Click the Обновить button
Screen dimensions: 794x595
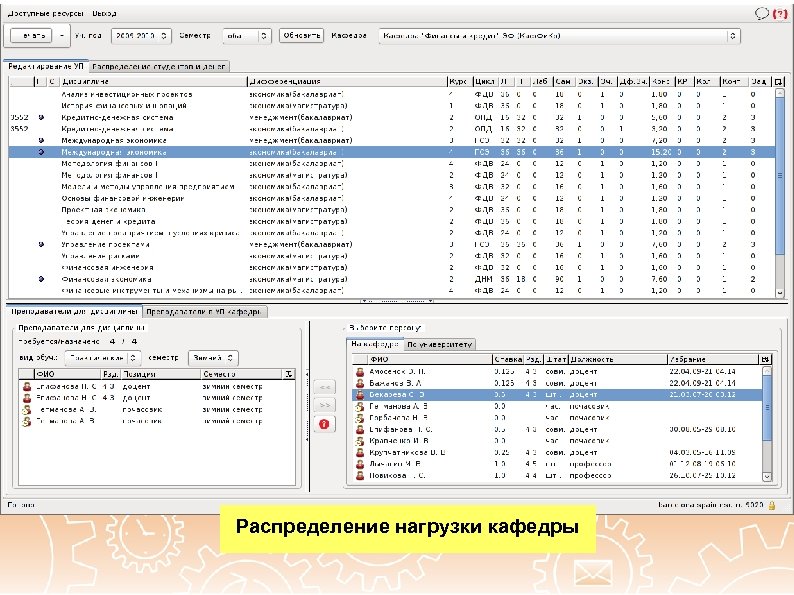tap(301, 35)
